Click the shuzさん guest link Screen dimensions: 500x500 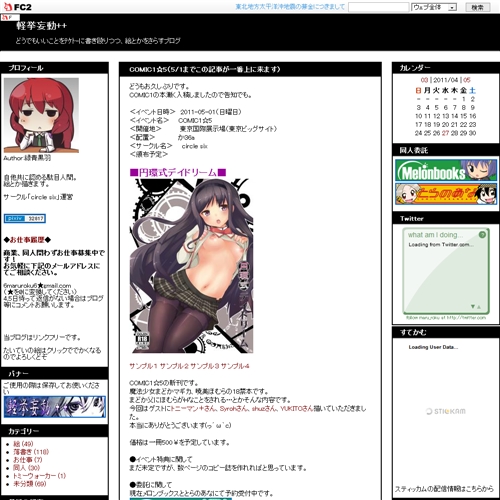tap(264, 409)
